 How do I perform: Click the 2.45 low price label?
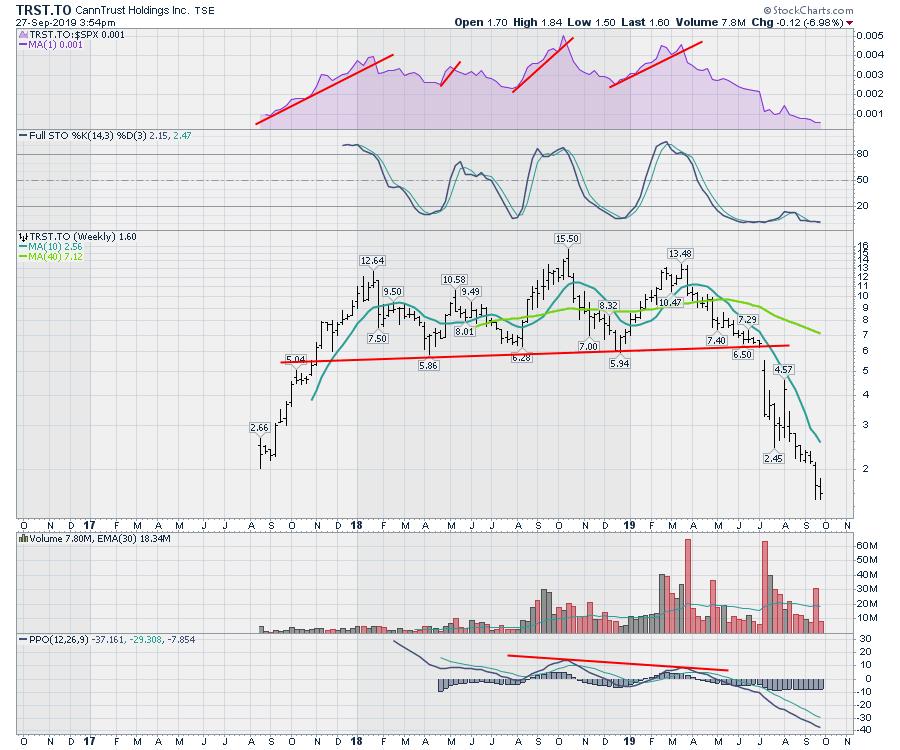pos(773,458)
